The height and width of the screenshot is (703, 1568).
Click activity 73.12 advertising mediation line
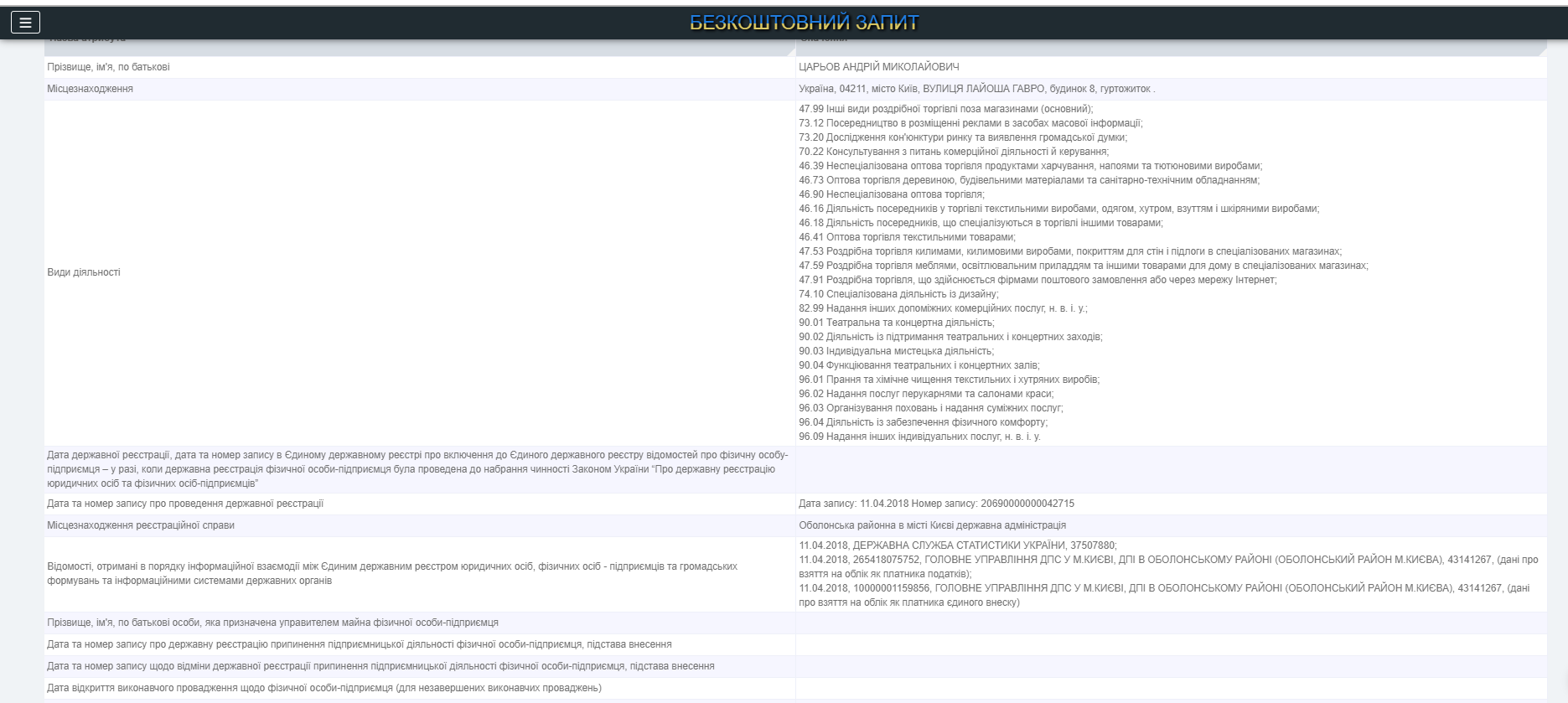point(970,123)
